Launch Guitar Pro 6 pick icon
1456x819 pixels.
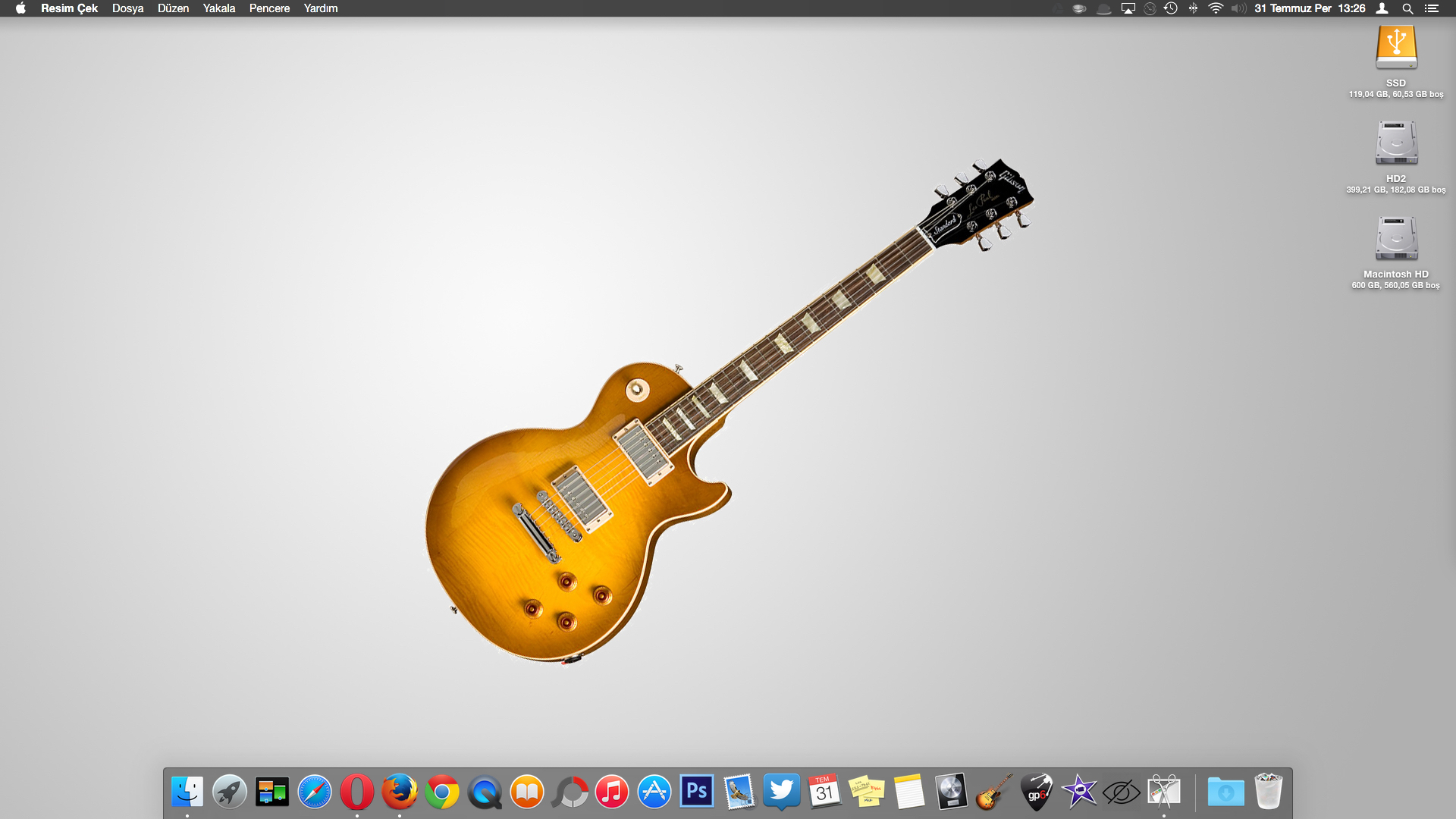click(1036, 792)
